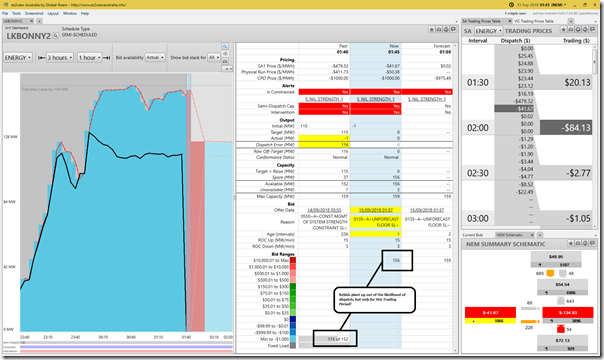Open the Tools menu

coord(16,13)
